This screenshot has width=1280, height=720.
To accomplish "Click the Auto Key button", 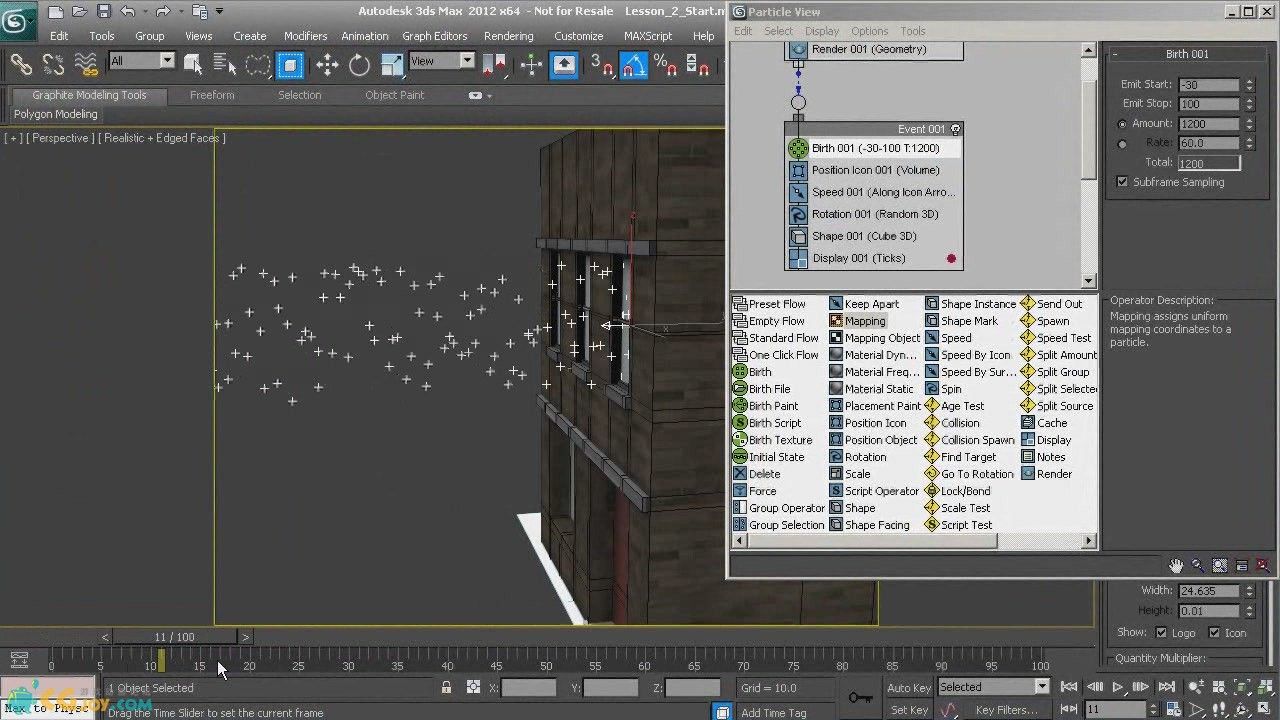I will point(909,687).
